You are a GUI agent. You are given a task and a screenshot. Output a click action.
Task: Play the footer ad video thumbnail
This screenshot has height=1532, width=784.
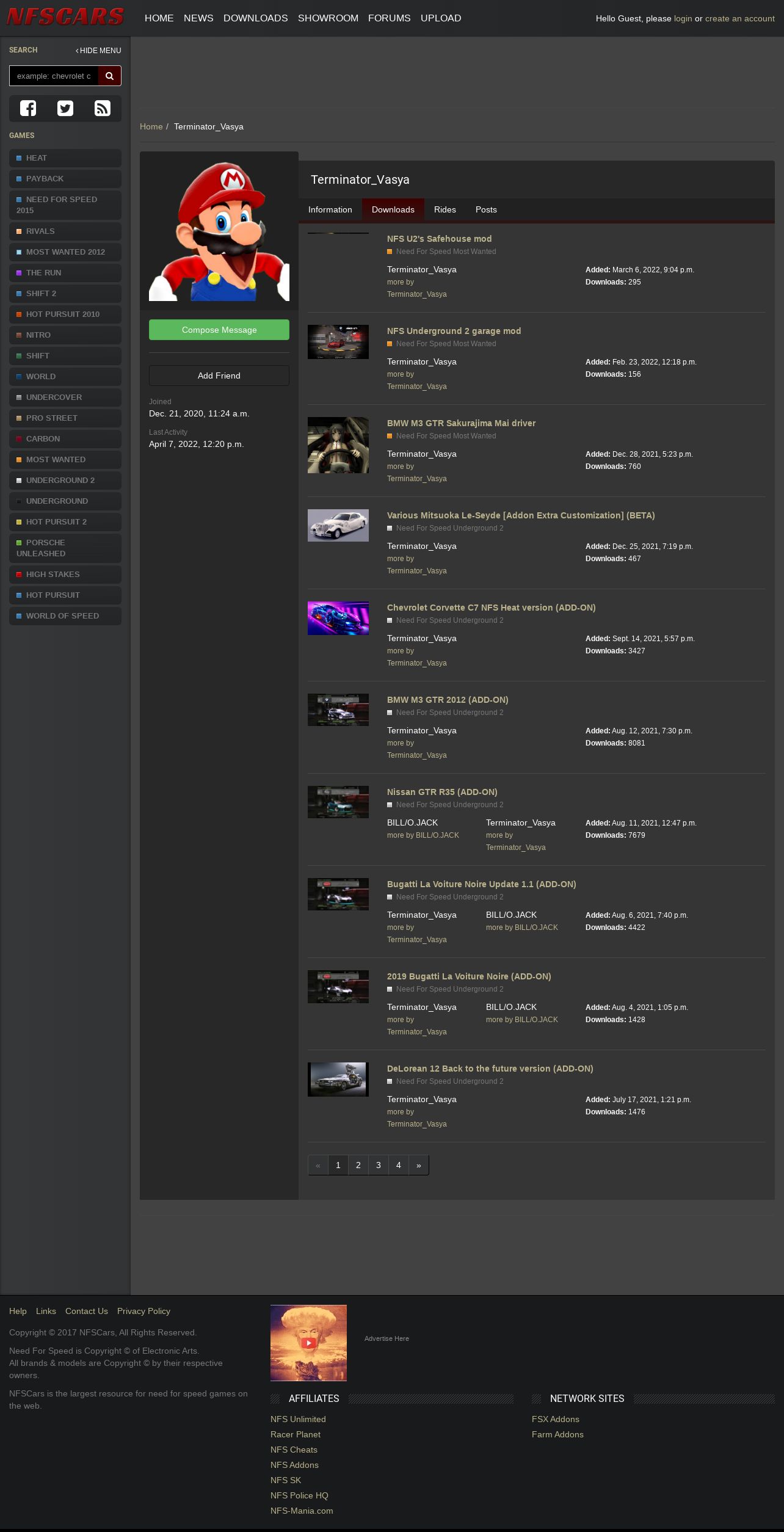coord(308,1343)
